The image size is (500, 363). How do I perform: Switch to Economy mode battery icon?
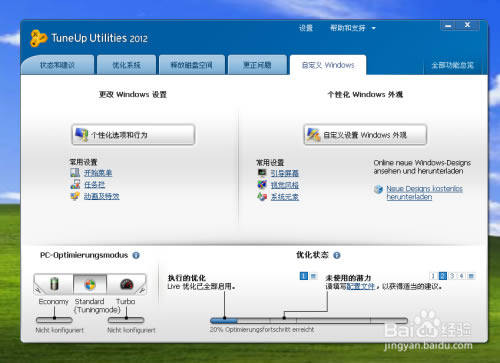(54, 284)
